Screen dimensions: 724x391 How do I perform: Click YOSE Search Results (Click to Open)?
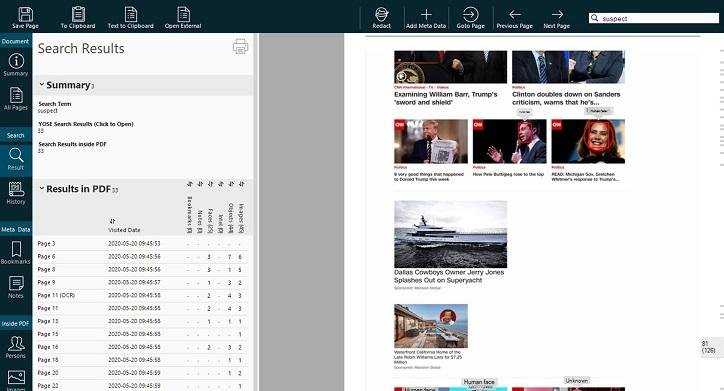(85, 124)
